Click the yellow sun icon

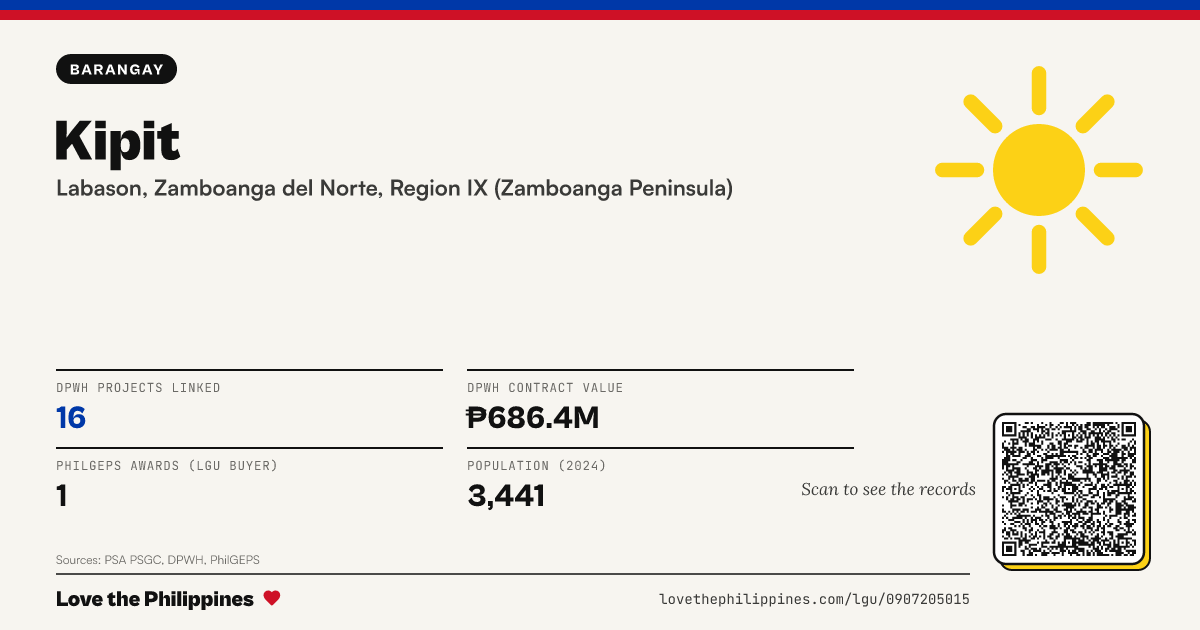coord(1039,170)
